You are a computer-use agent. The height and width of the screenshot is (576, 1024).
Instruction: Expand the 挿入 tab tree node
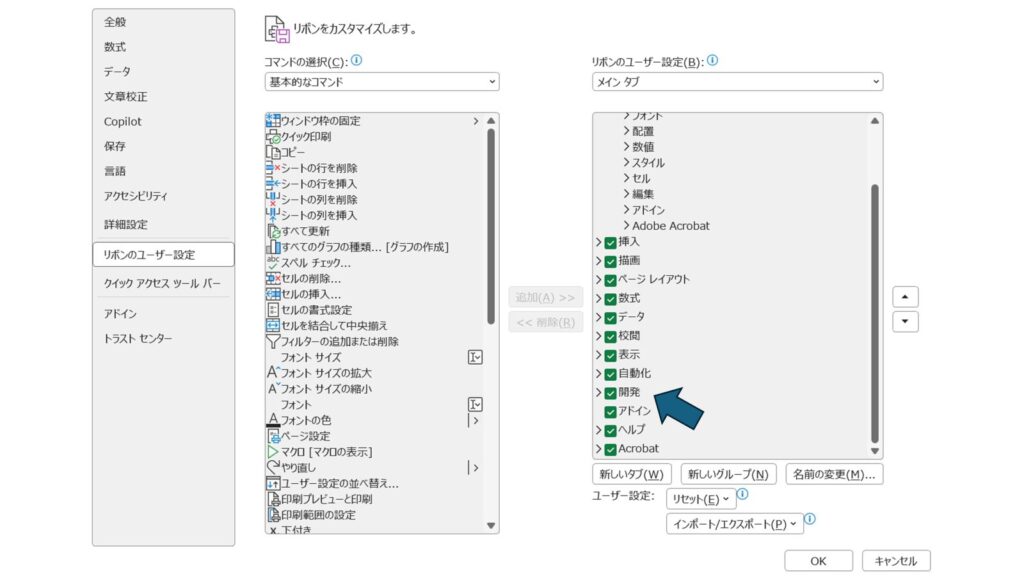[x=599, y=242]
